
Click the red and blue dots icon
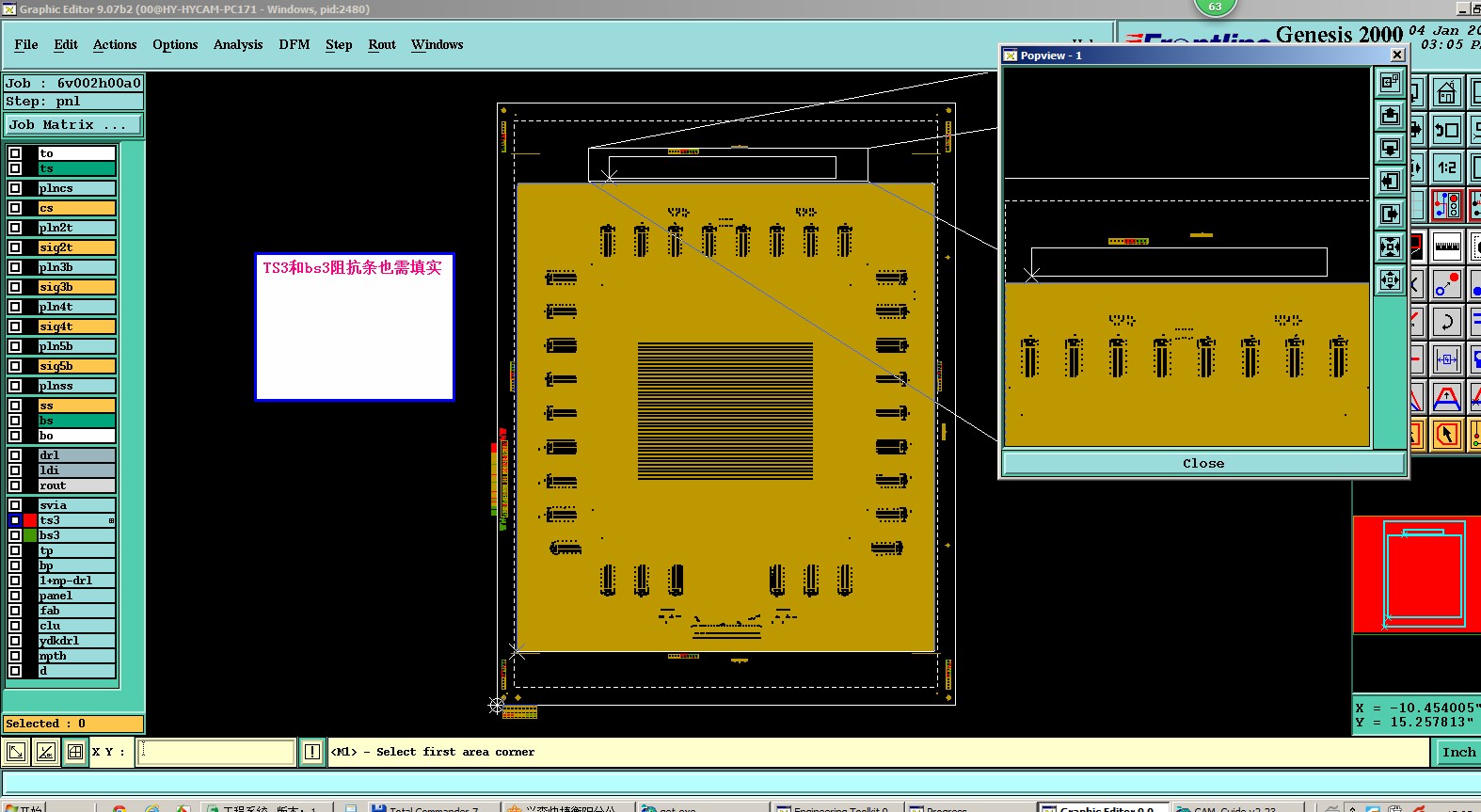point(1447,283)
